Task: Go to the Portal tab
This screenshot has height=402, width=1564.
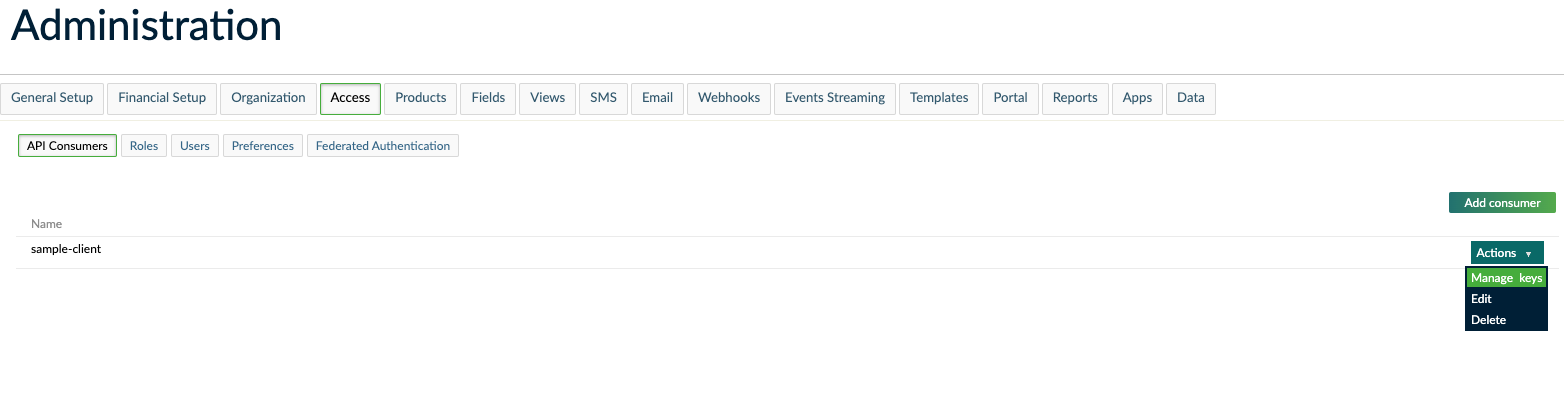Action: coord(1011,98)
